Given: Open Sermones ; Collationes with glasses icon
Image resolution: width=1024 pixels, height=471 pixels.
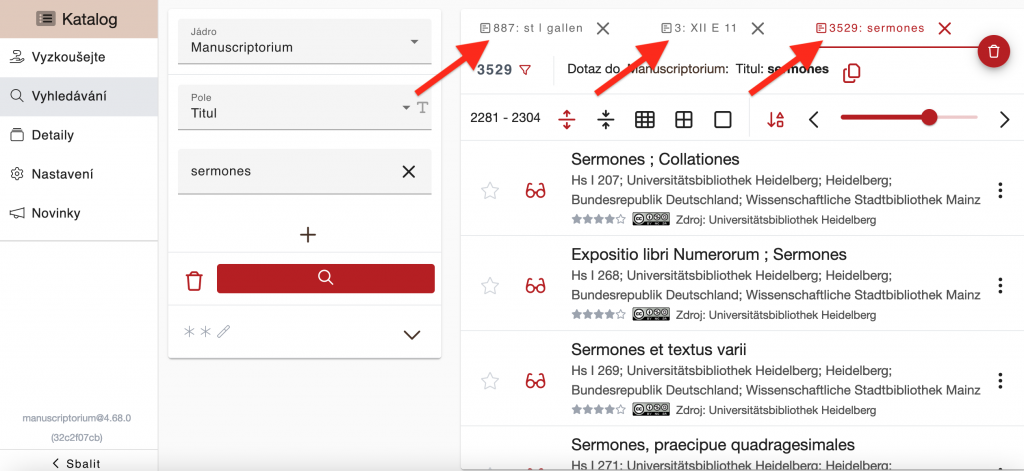Looking at the screenshot, I should [535, 191].
